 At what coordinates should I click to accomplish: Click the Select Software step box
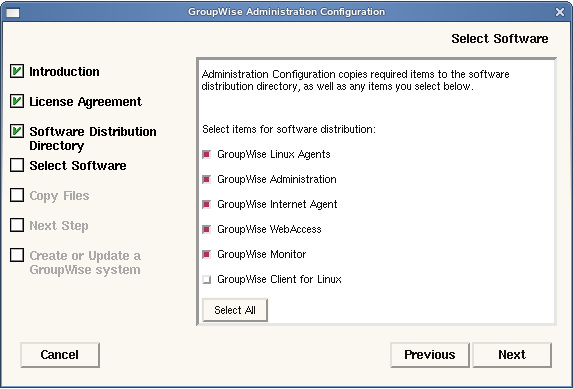coord(17,165)
